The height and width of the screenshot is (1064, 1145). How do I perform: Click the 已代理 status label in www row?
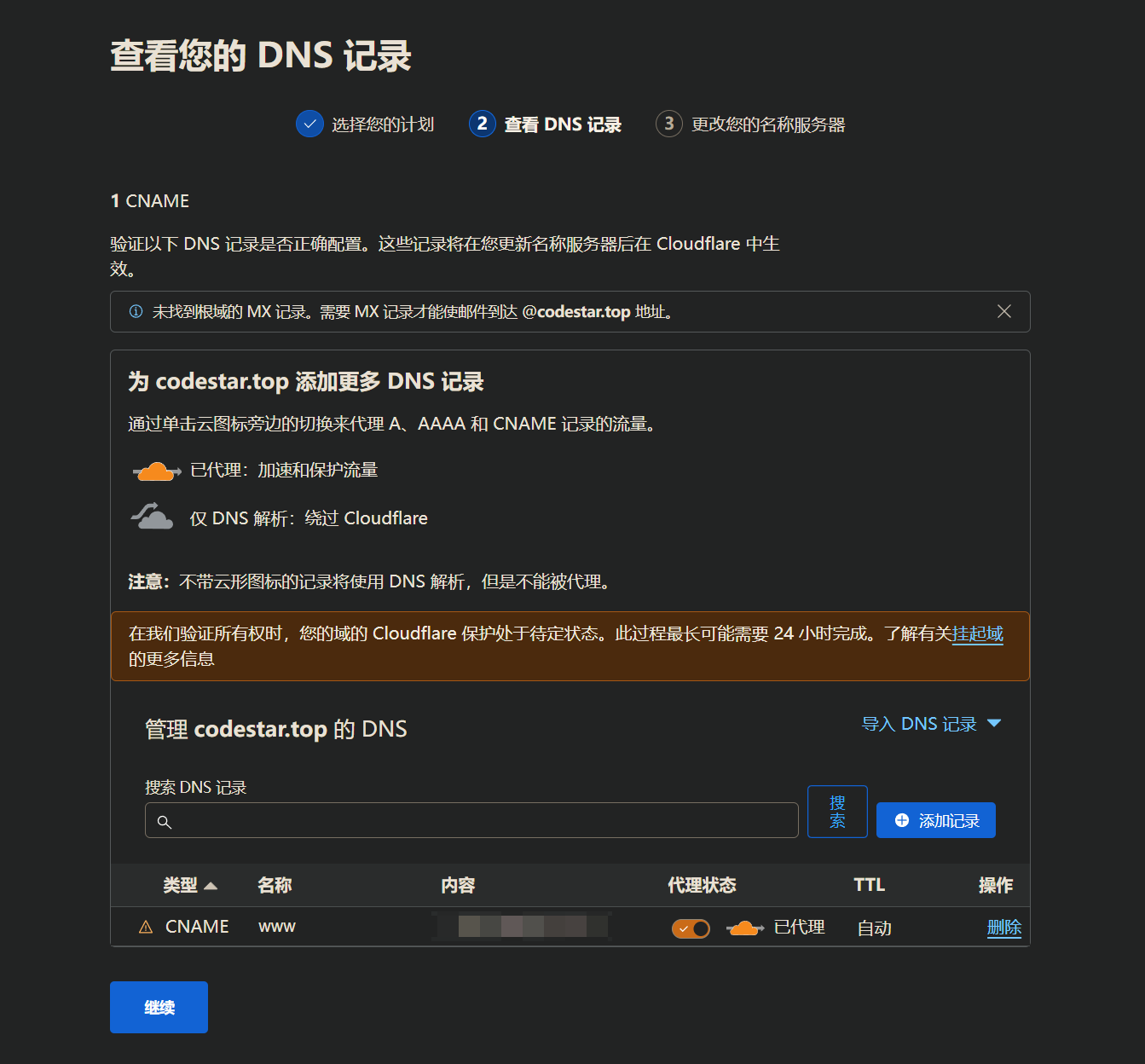point(799,928)
